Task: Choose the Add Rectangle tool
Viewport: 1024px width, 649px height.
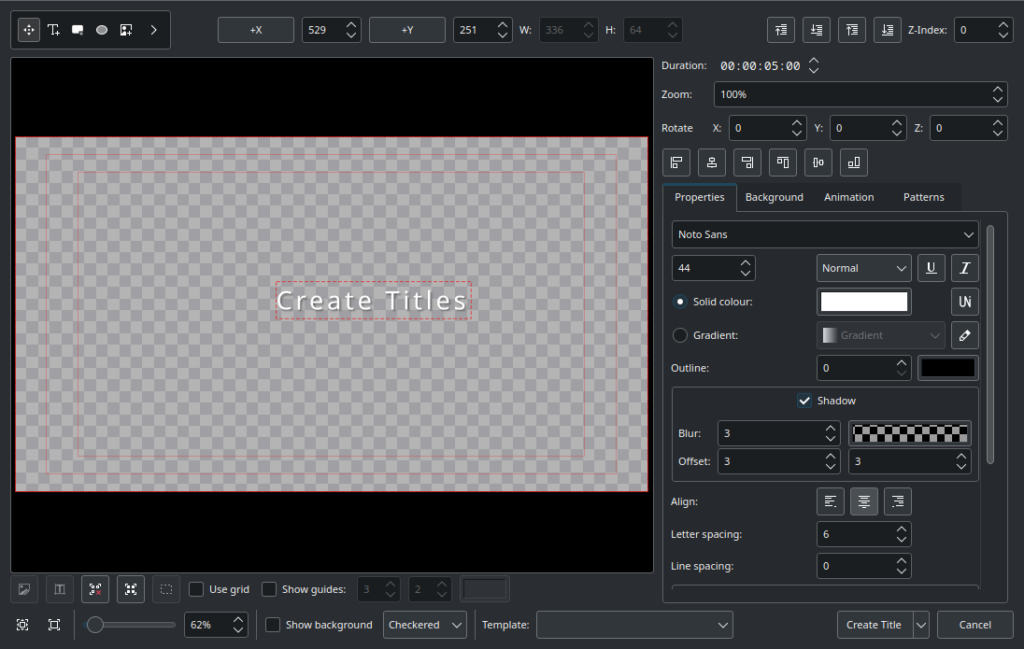Action: (x=78, y=30)
